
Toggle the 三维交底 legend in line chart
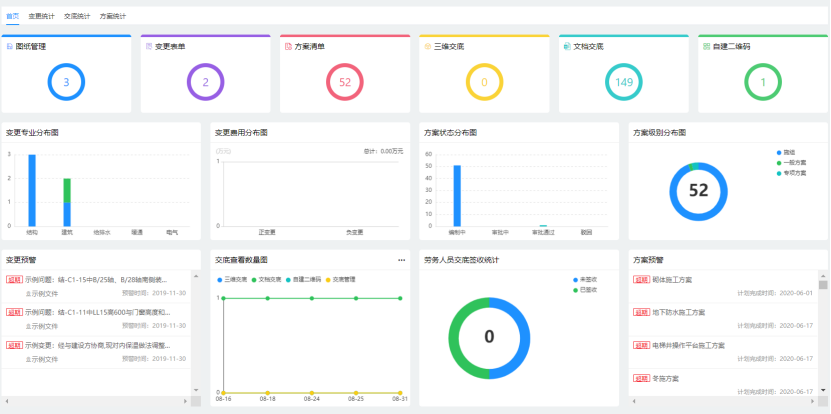point(231,279)
